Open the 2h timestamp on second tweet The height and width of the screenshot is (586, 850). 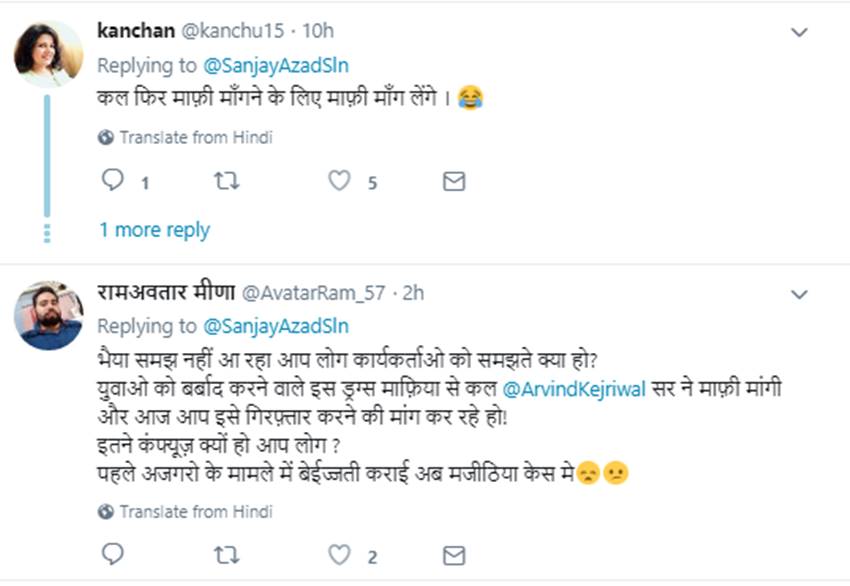click(x=412, y=293)
